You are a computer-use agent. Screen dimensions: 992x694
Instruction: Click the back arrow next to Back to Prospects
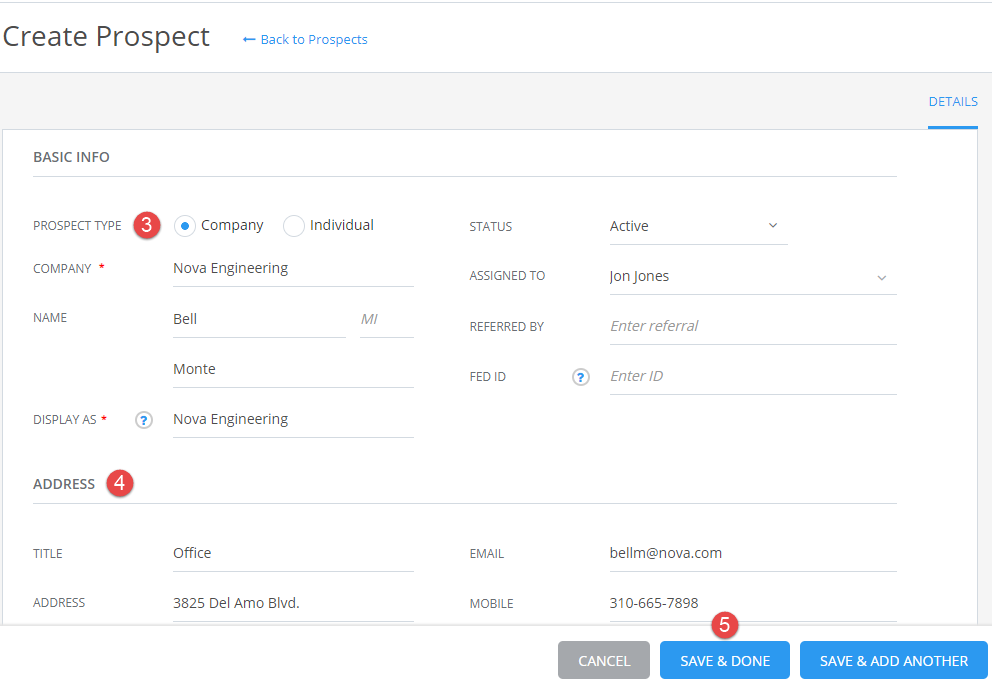249,40
